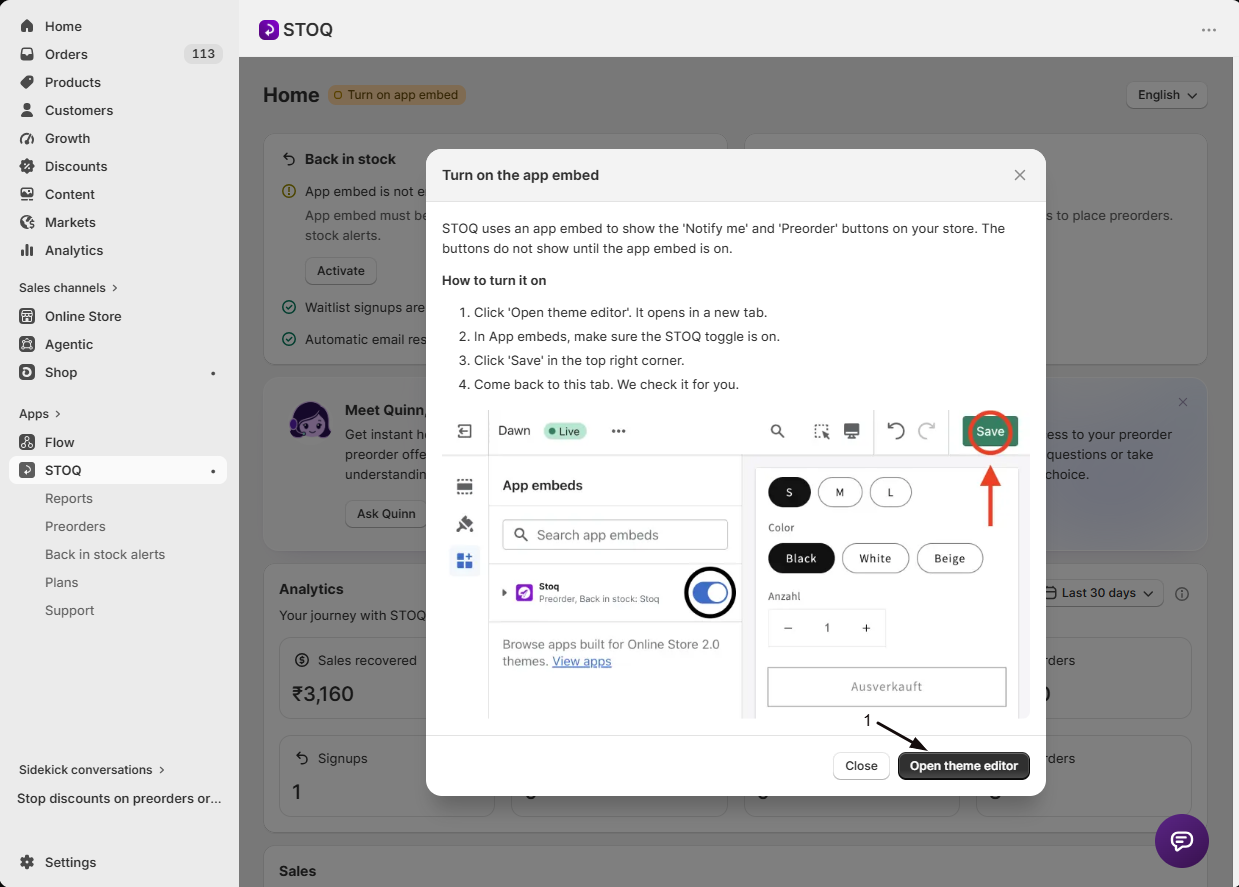
Task: Open the three-dot menu at top right
Action: pyautogui.click(x=1209, y=30)
